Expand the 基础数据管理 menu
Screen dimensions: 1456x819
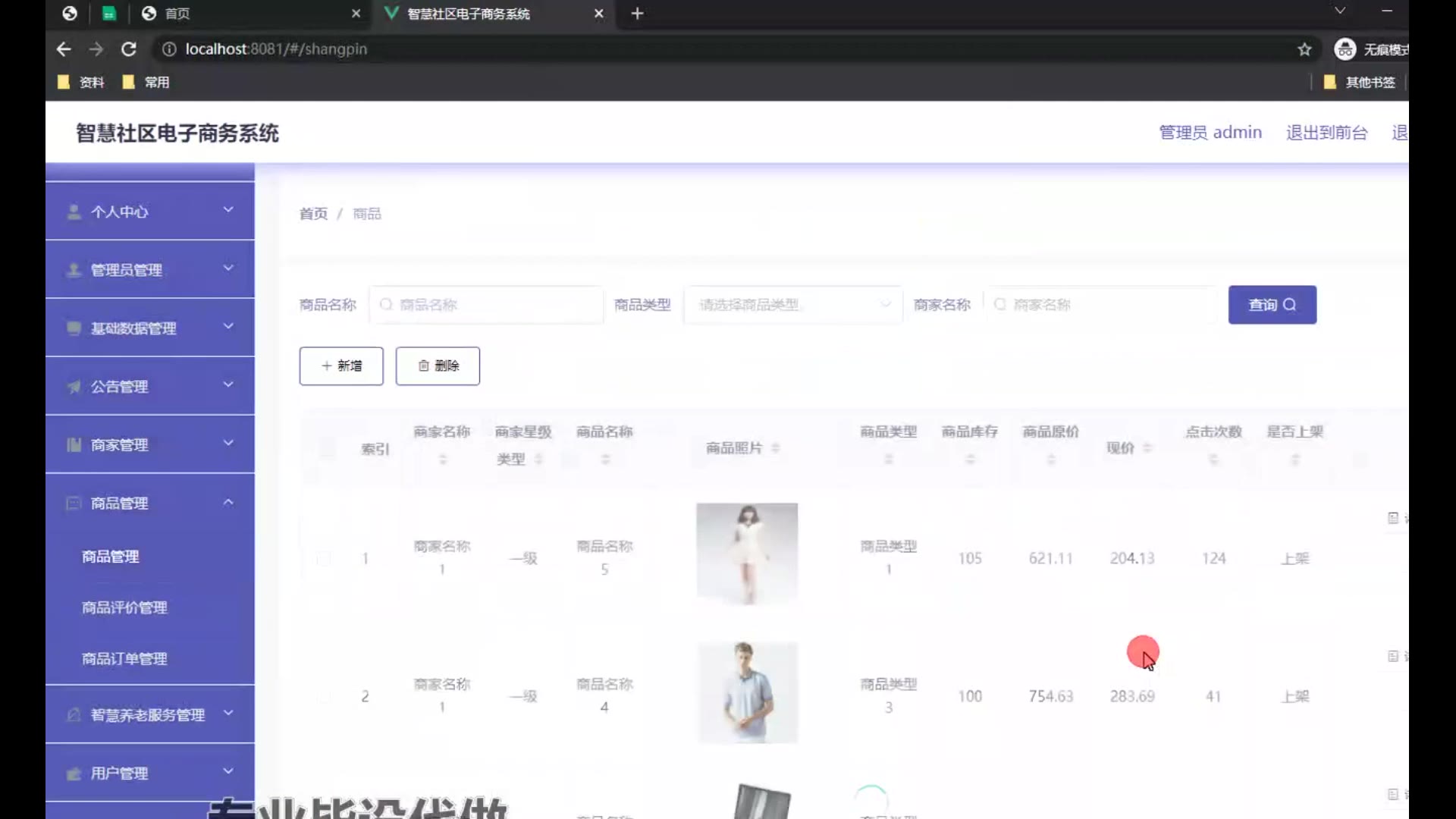pyautogui.click(x=150, y=328)
